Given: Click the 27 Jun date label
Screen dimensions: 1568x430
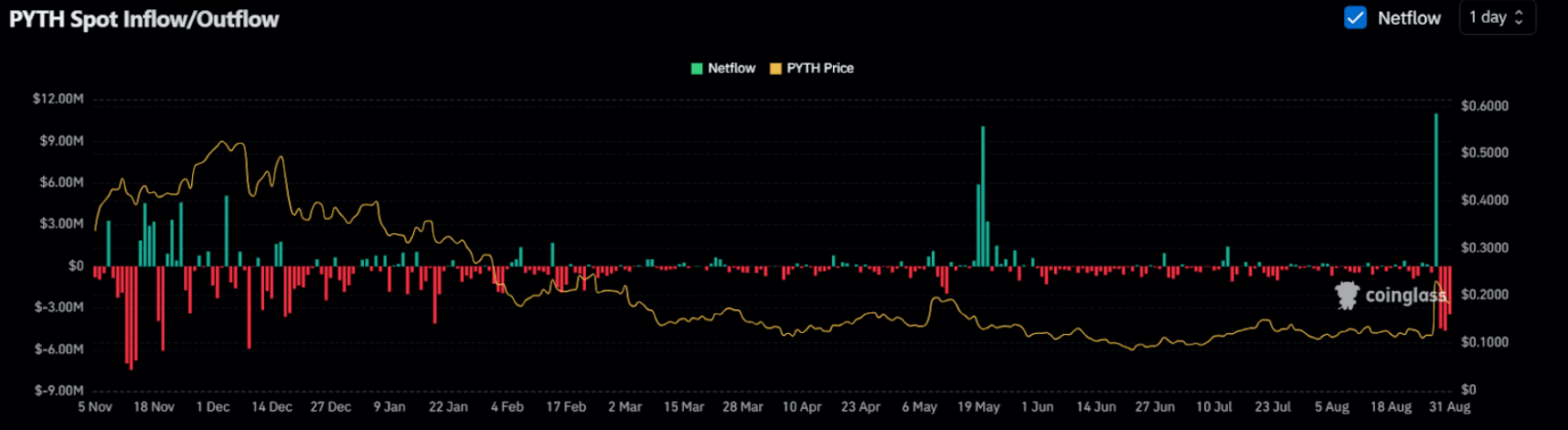Looking at the screenshot, I should point(1155,407).
